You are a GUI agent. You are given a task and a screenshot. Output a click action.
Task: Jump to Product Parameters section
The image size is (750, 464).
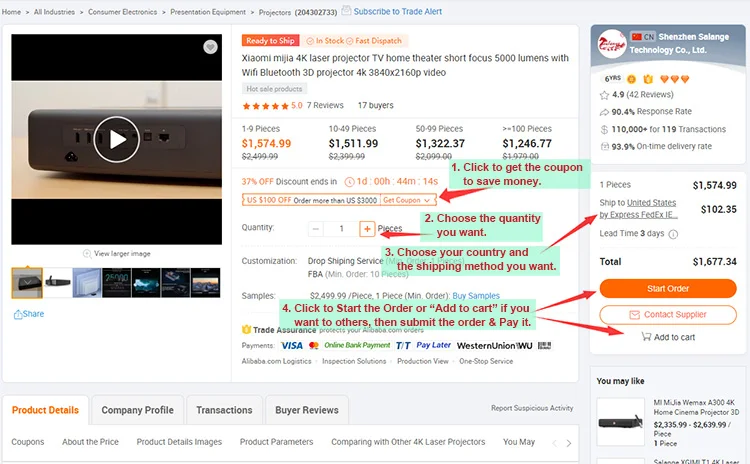pyautogui.click(x=276, y=442)
